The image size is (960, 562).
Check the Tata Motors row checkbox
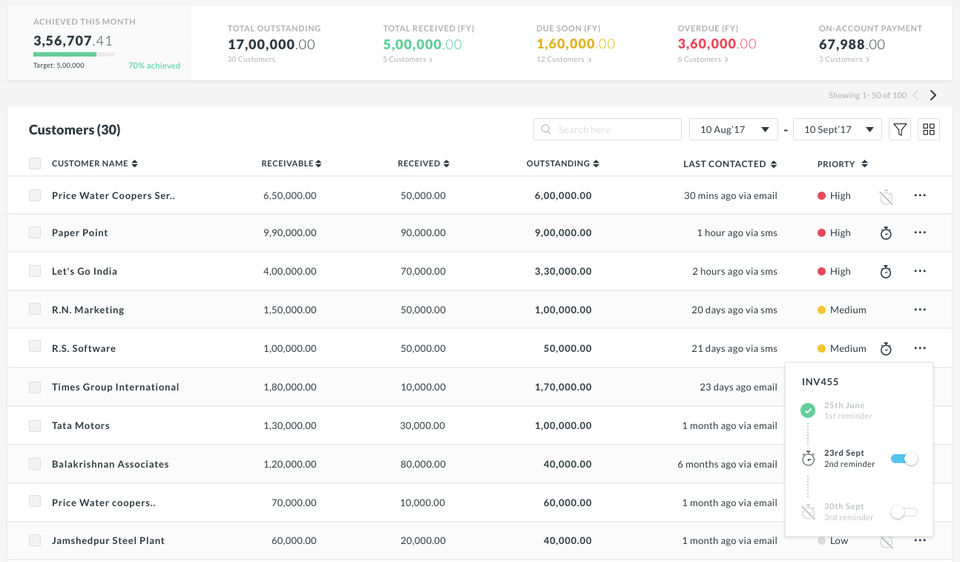[35, 425]
